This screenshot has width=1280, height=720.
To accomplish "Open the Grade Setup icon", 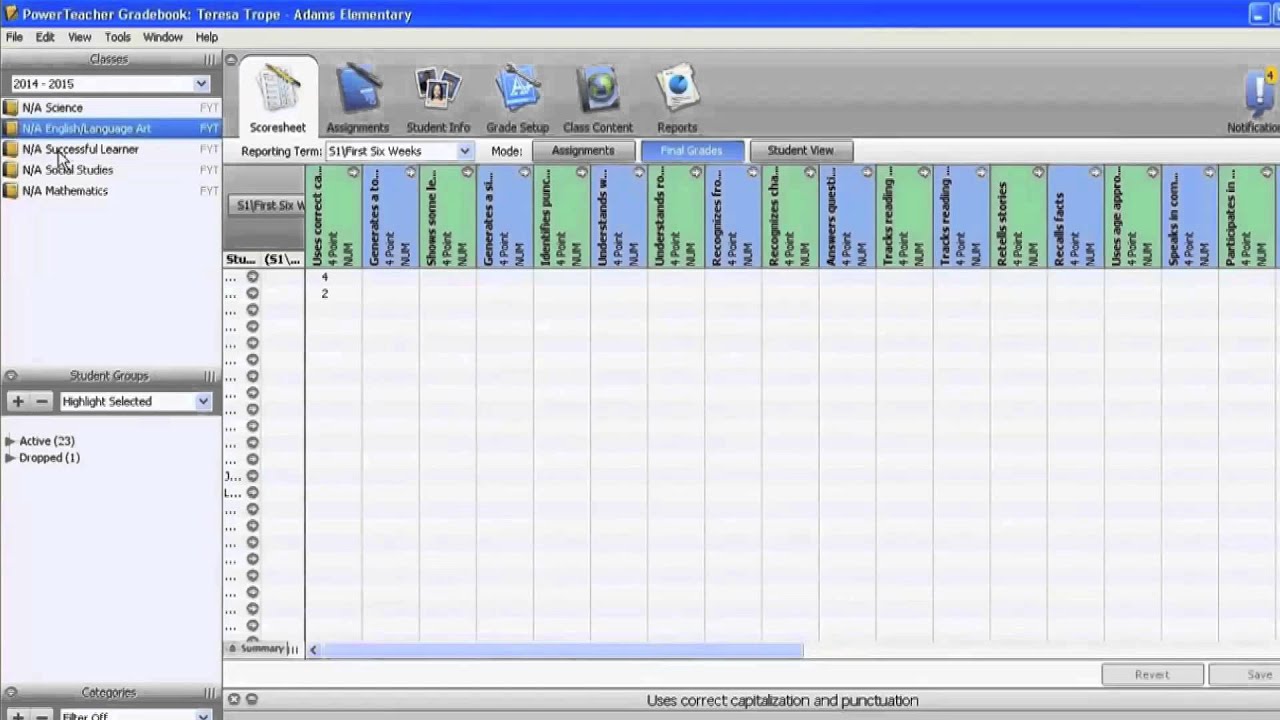I will click(x=517, y=90).
